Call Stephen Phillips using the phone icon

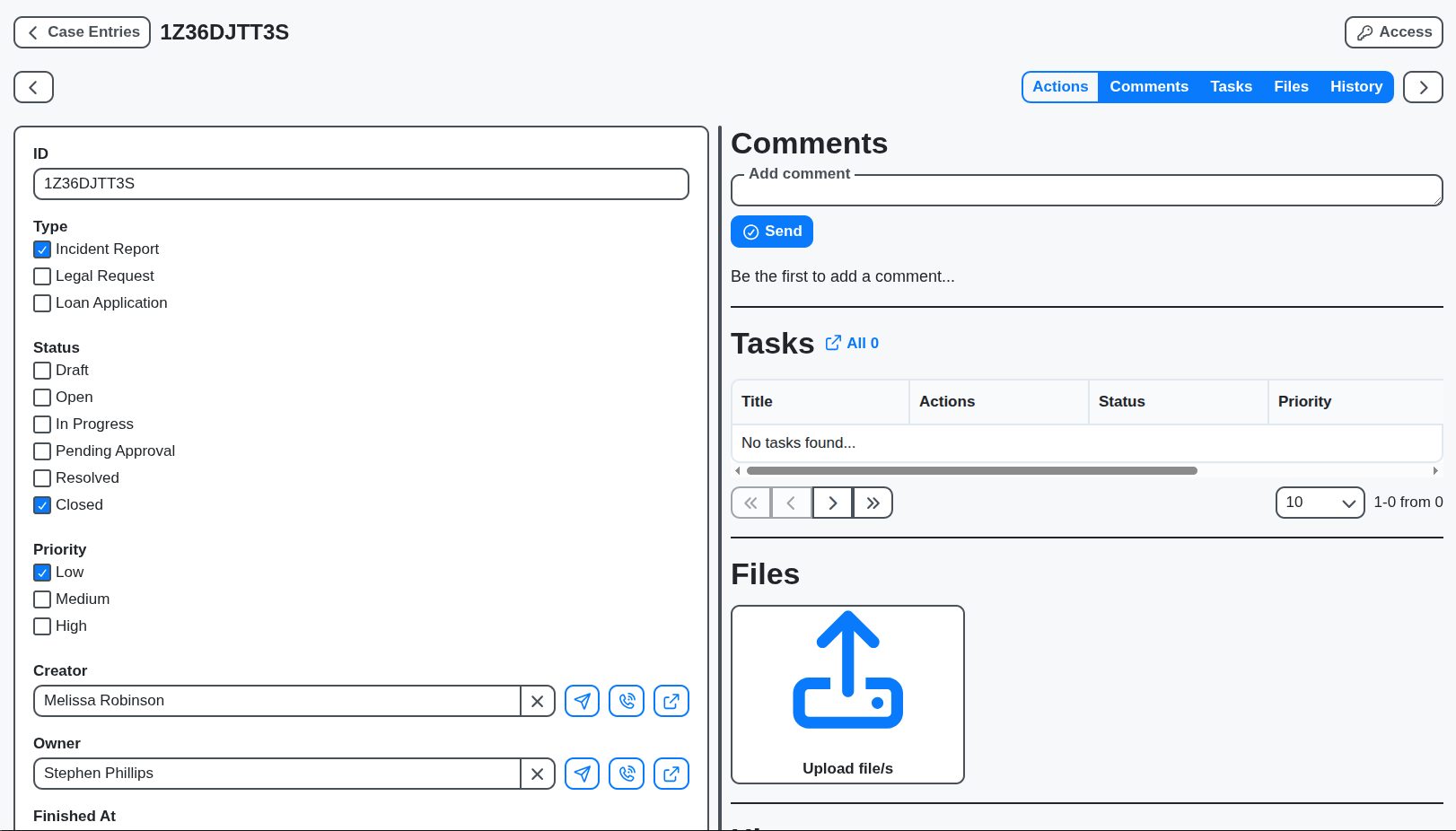pyautogui.click(x=627, y=774)
